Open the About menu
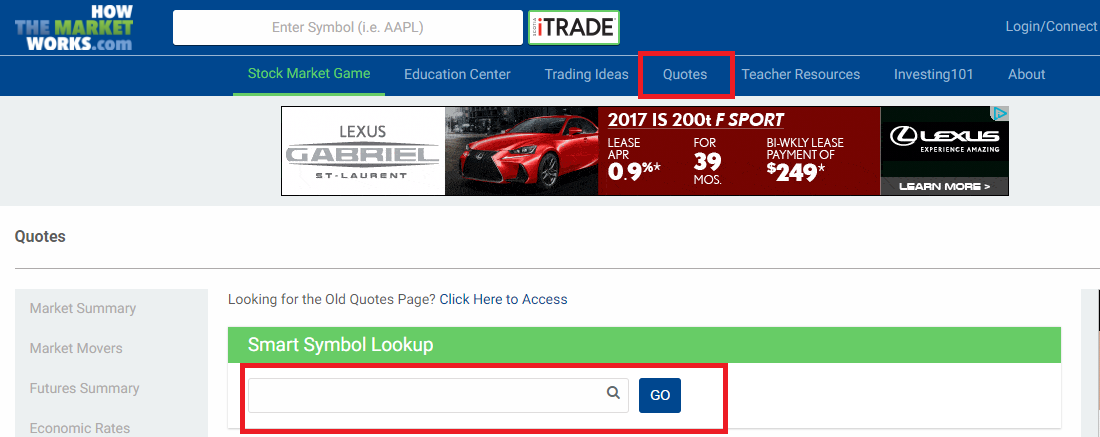The width and height of the screenshot is (1100, 437). point(1026,74)
